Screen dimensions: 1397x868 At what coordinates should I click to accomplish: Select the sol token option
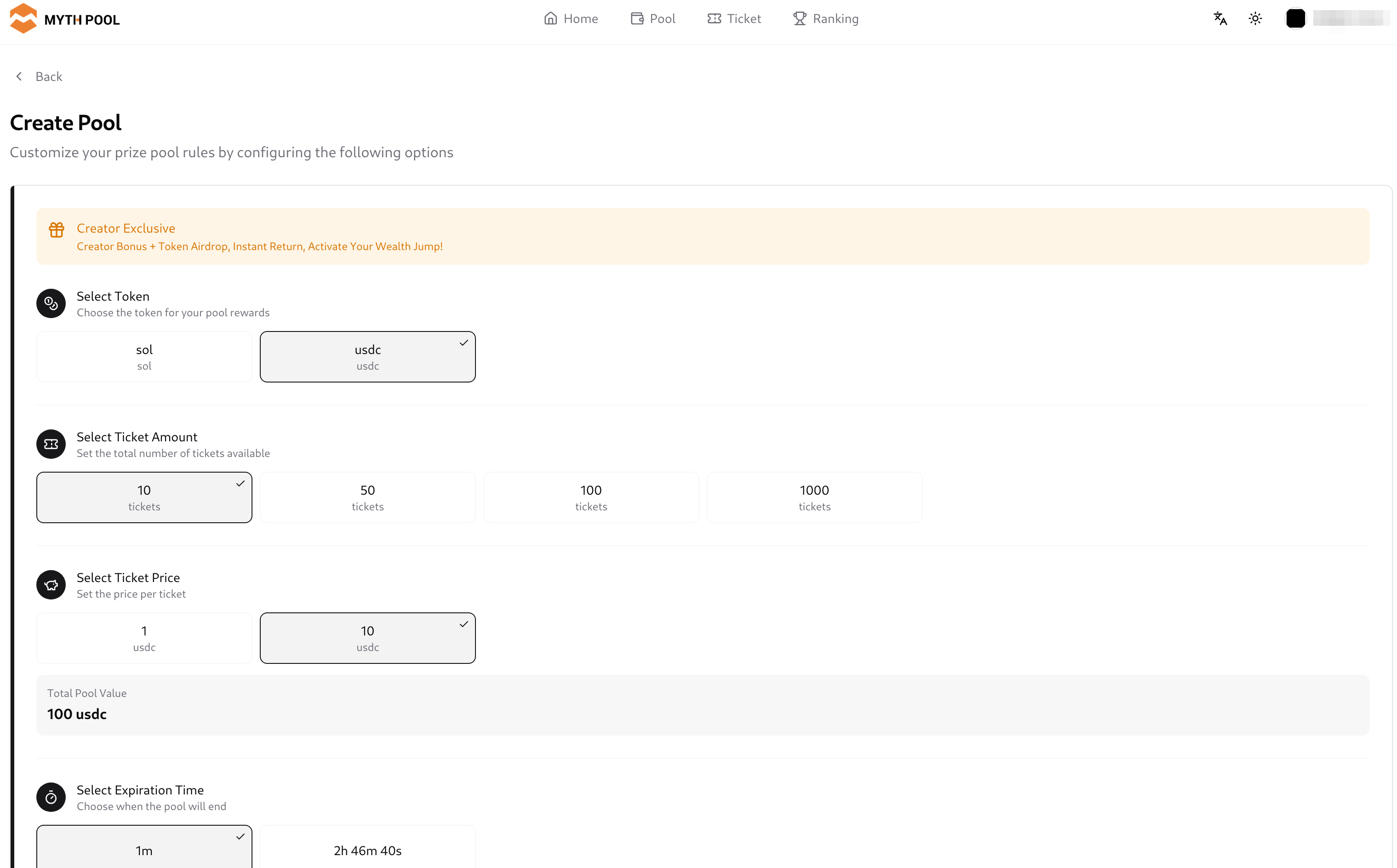coord(144,356)
